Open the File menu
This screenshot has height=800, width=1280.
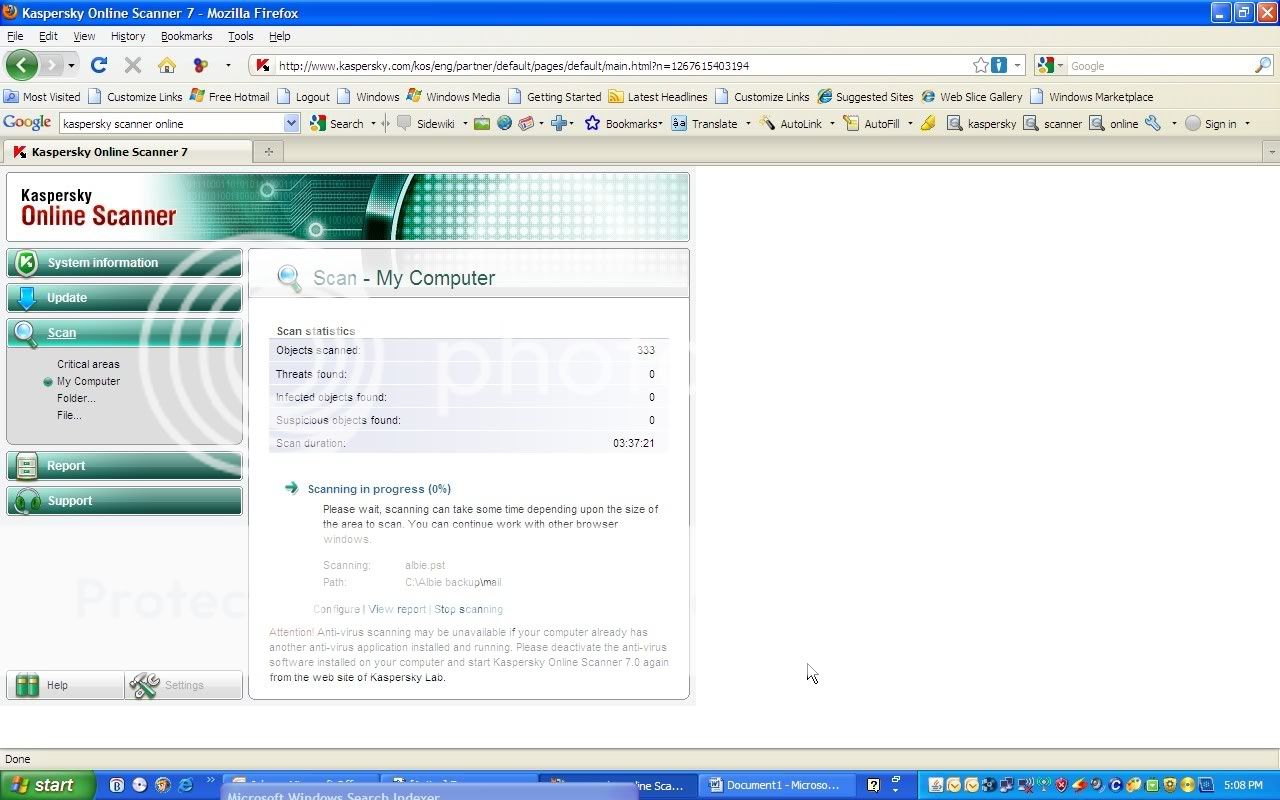[x=15, y=36]
